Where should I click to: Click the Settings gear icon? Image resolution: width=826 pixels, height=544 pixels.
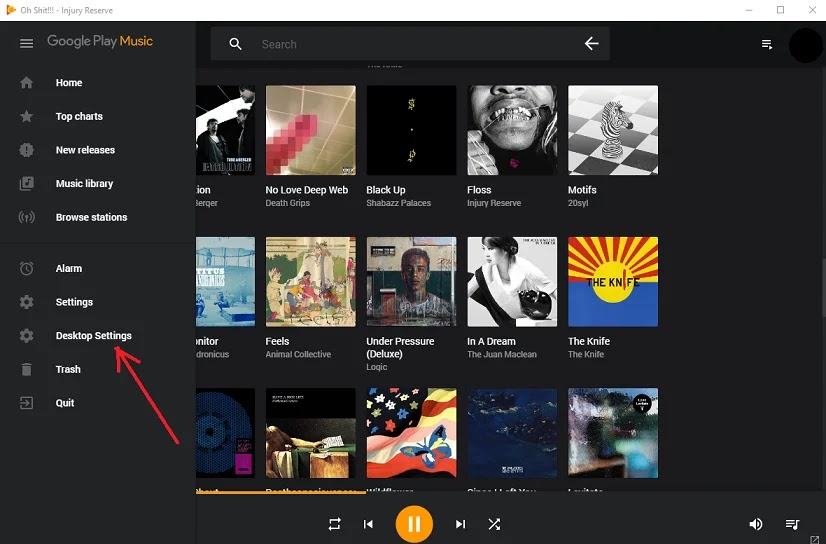point(26,302)
